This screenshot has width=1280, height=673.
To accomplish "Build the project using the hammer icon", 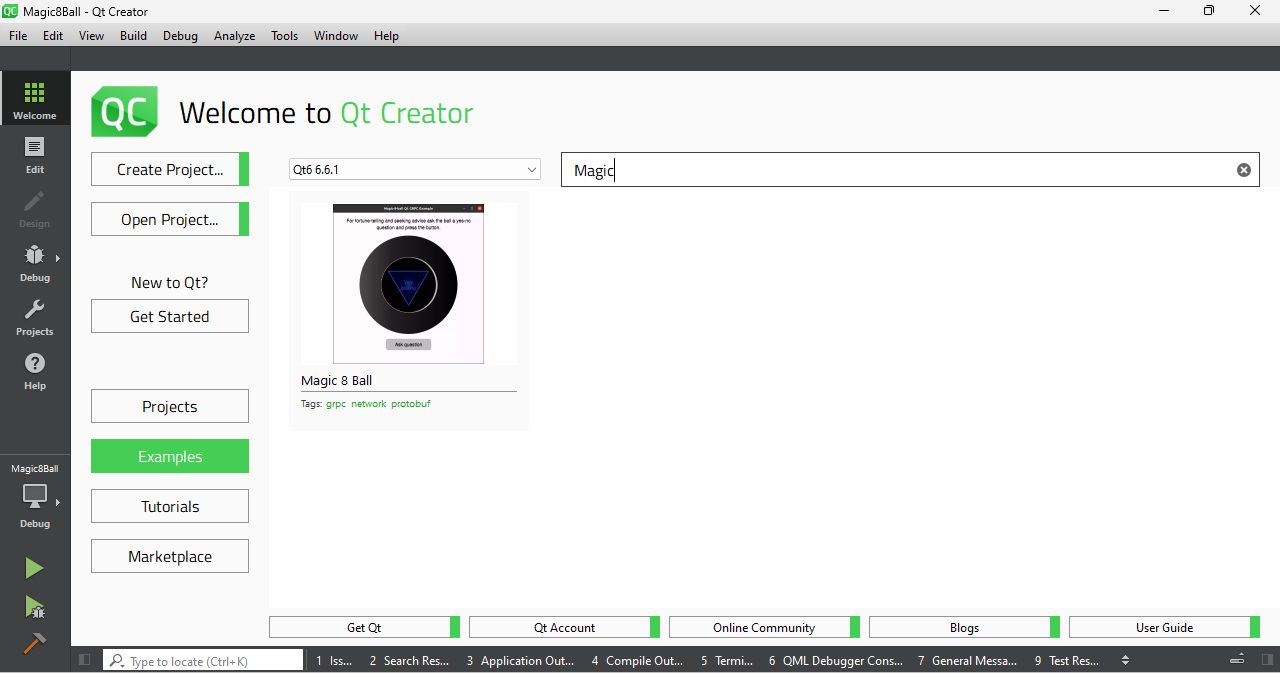I will click(x=33, y=641).
